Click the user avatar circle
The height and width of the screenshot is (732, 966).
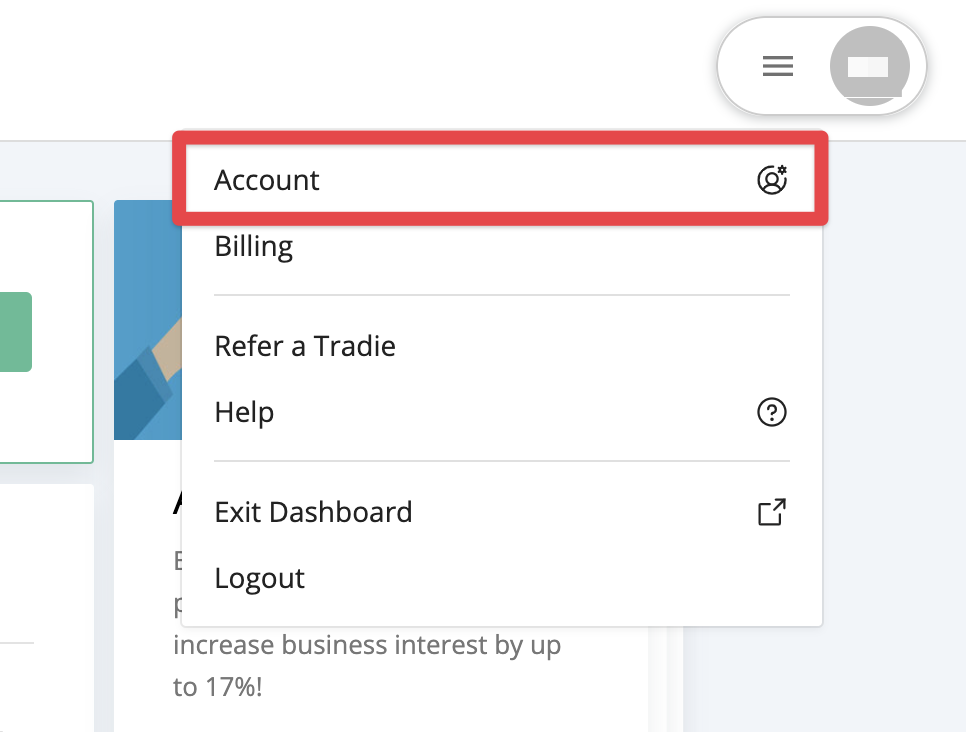[x=869, y=67]
